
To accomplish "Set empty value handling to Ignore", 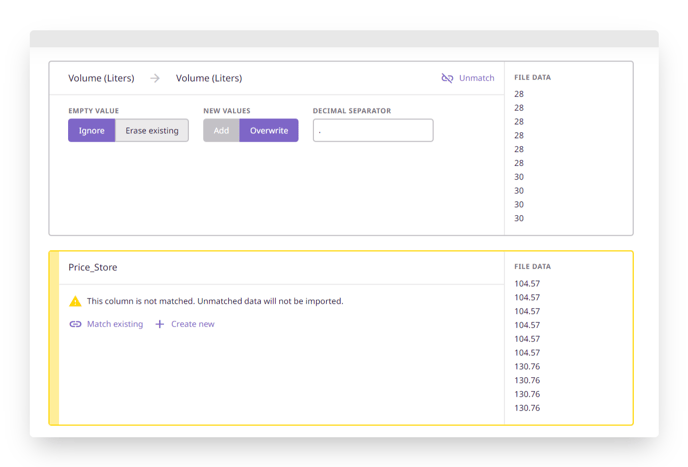I will 92,130.
